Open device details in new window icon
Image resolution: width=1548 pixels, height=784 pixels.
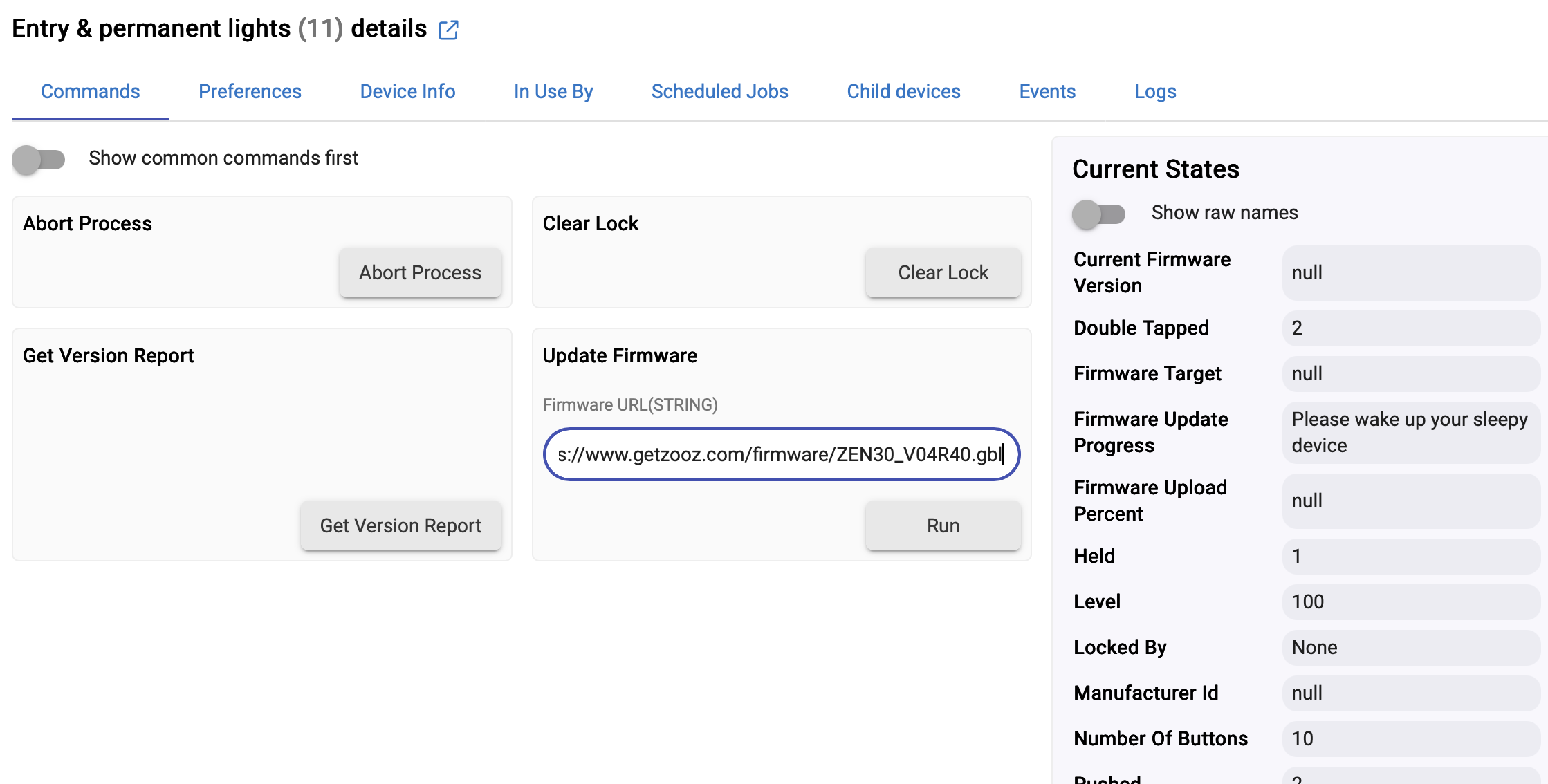(x=448, y=30)
